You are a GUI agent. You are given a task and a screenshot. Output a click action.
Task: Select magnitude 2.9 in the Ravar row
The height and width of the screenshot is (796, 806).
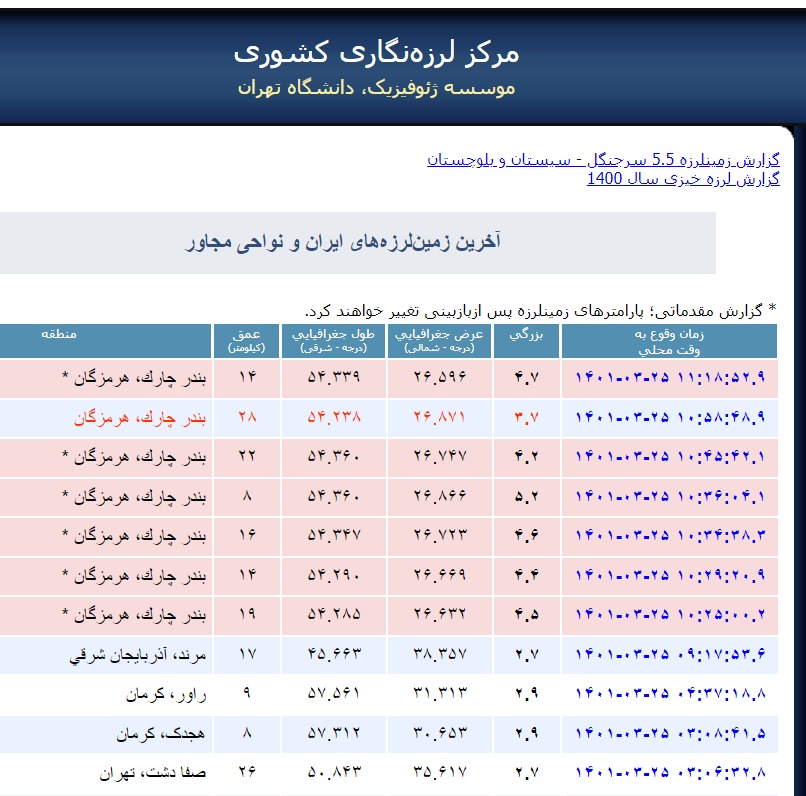pyautogui.click(x=526, y=693)
